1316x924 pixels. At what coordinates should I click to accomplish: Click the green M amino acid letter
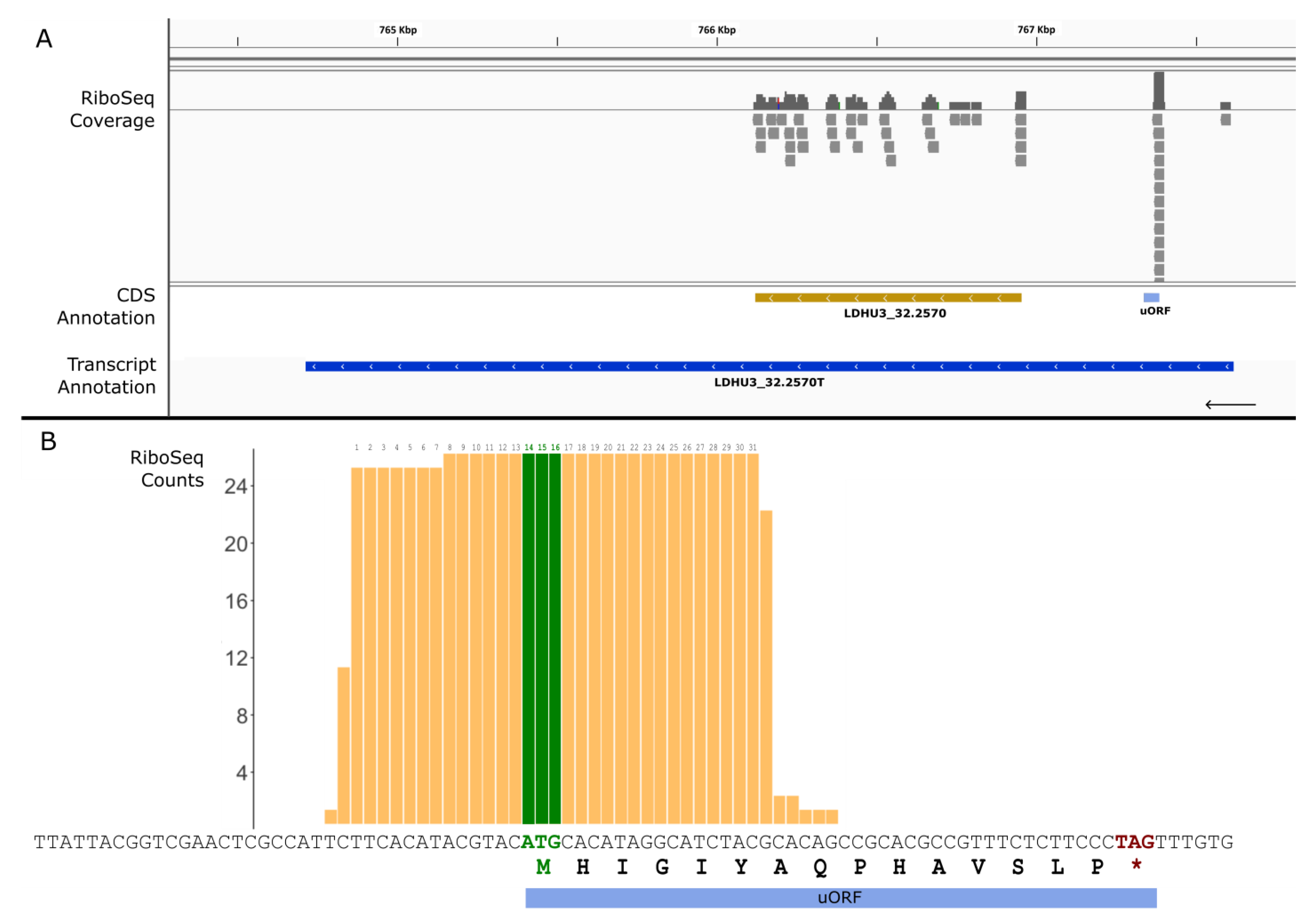pyautogui.click(x=543, y=867)
